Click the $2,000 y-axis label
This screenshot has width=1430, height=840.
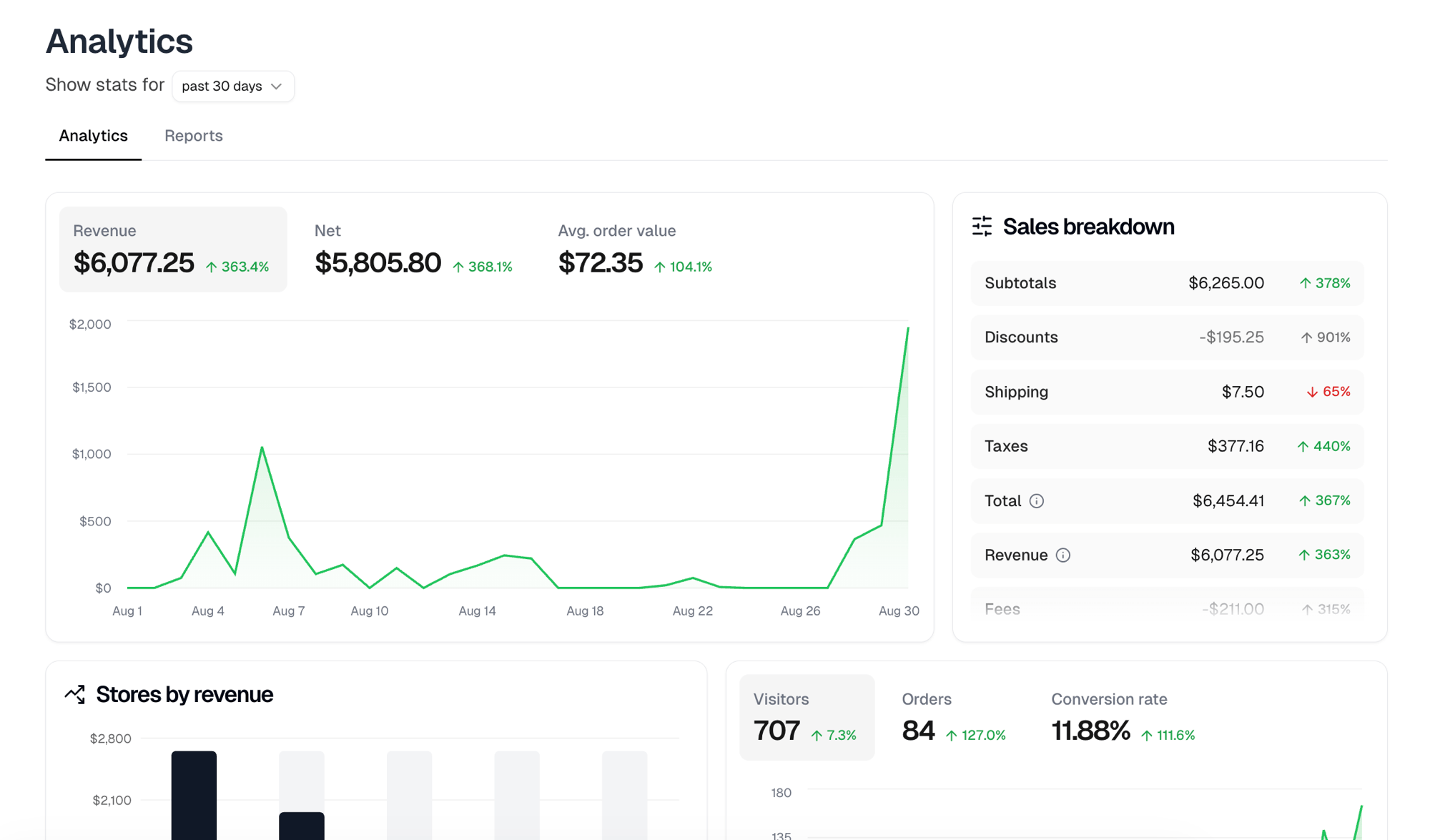90,325
